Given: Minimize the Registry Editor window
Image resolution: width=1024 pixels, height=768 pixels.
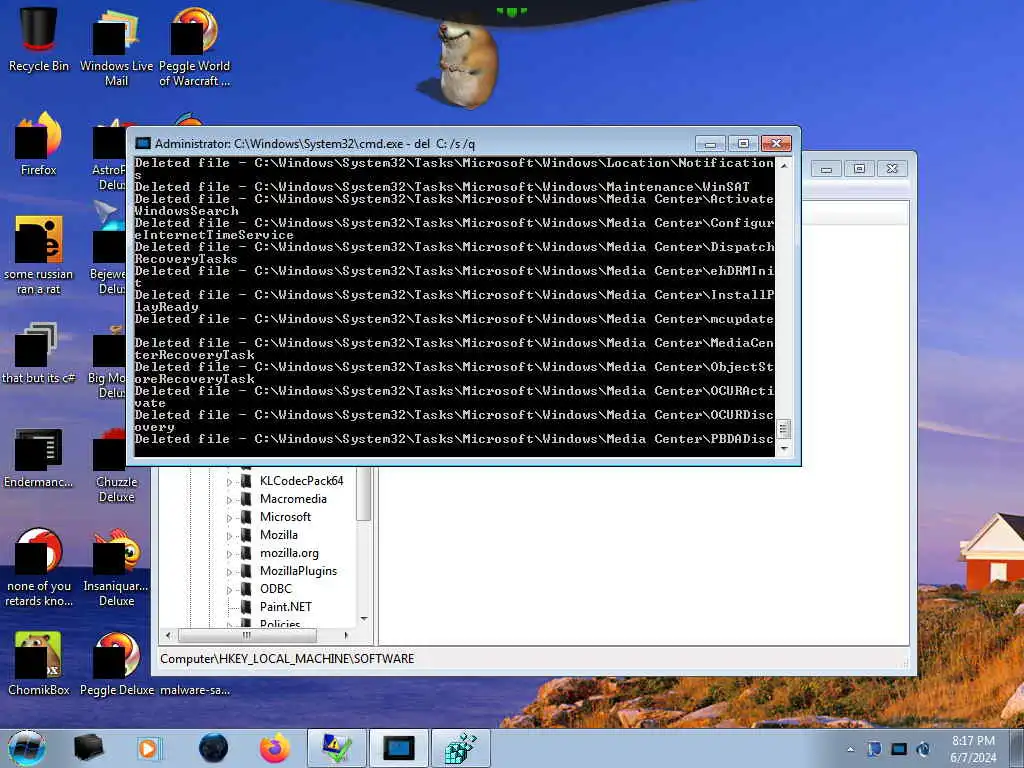Looking at the screenshot, I should [826, 169].
